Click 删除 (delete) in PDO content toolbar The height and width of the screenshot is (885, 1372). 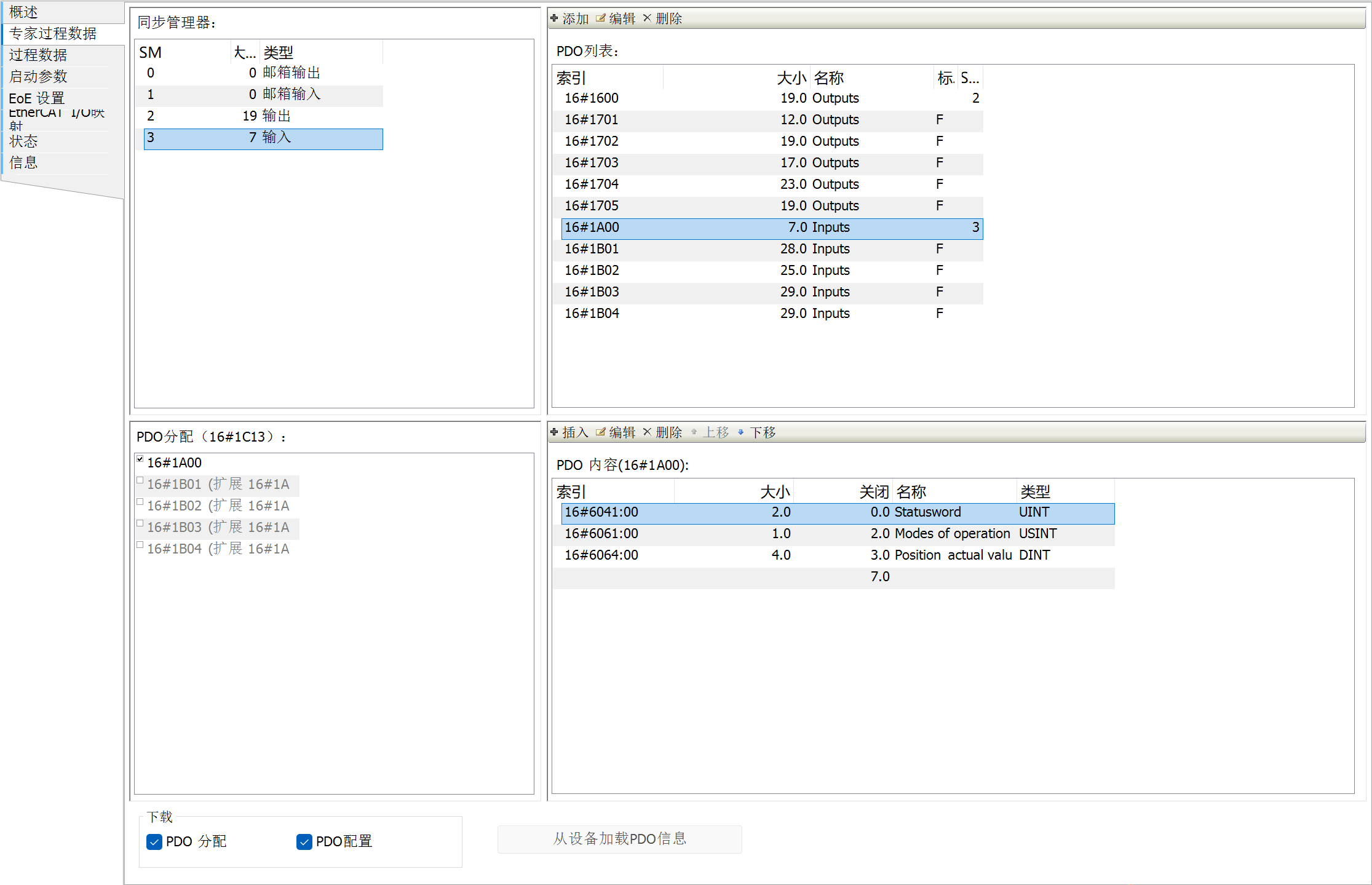(662, 432)
